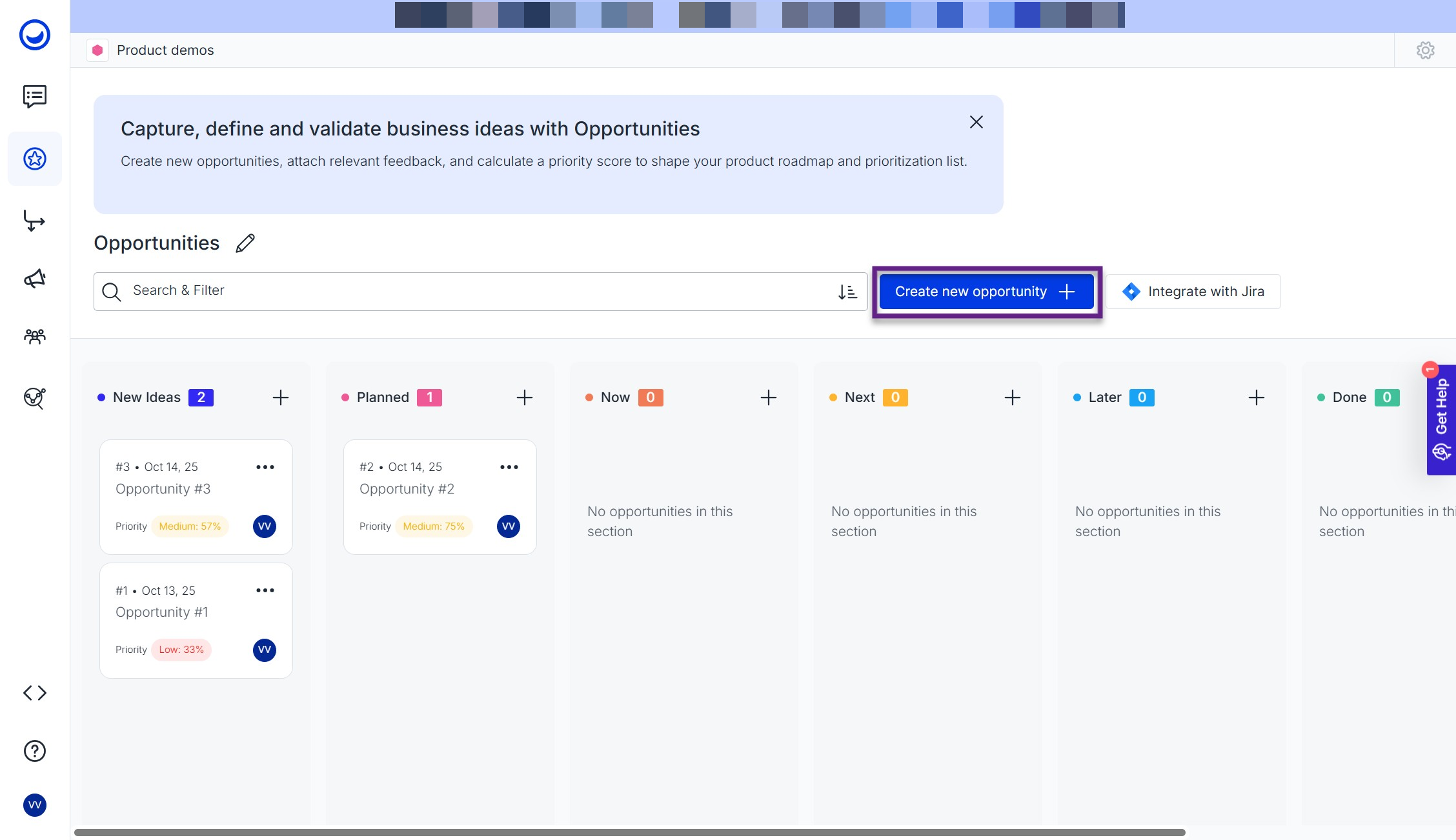Screen dimensions: 1456x840
Task: Open three-dot menu on Opportunity #1
Action: 265,590
